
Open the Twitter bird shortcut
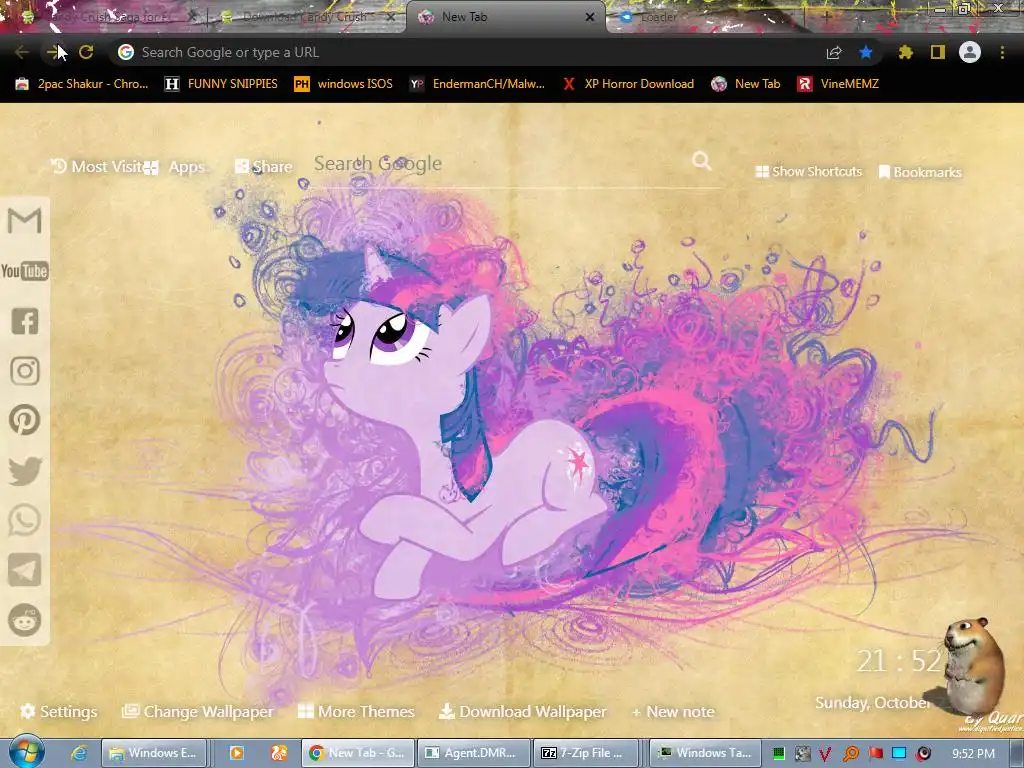(x=25, y=471)
